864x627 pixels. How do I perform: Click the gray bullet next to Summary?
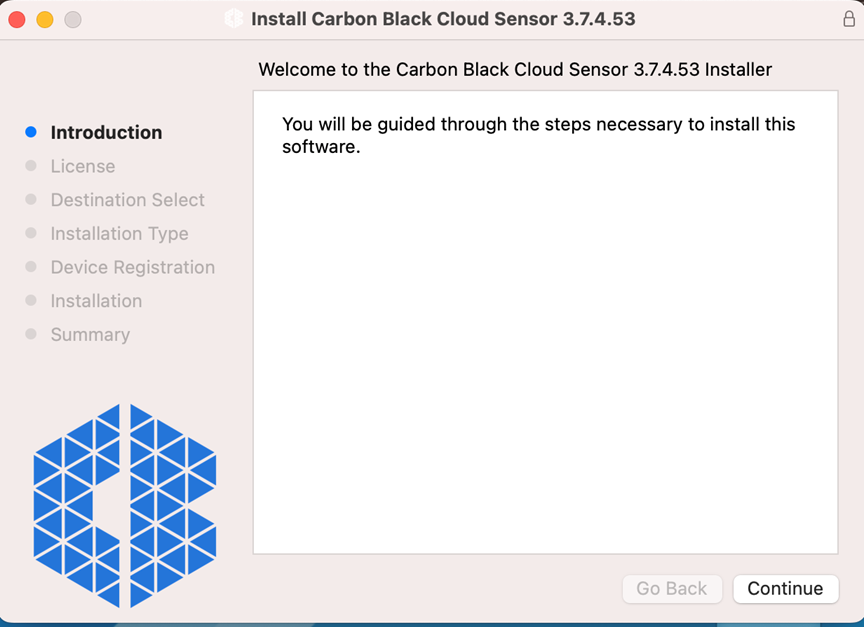pyautogui.click(x=31, y=334)
